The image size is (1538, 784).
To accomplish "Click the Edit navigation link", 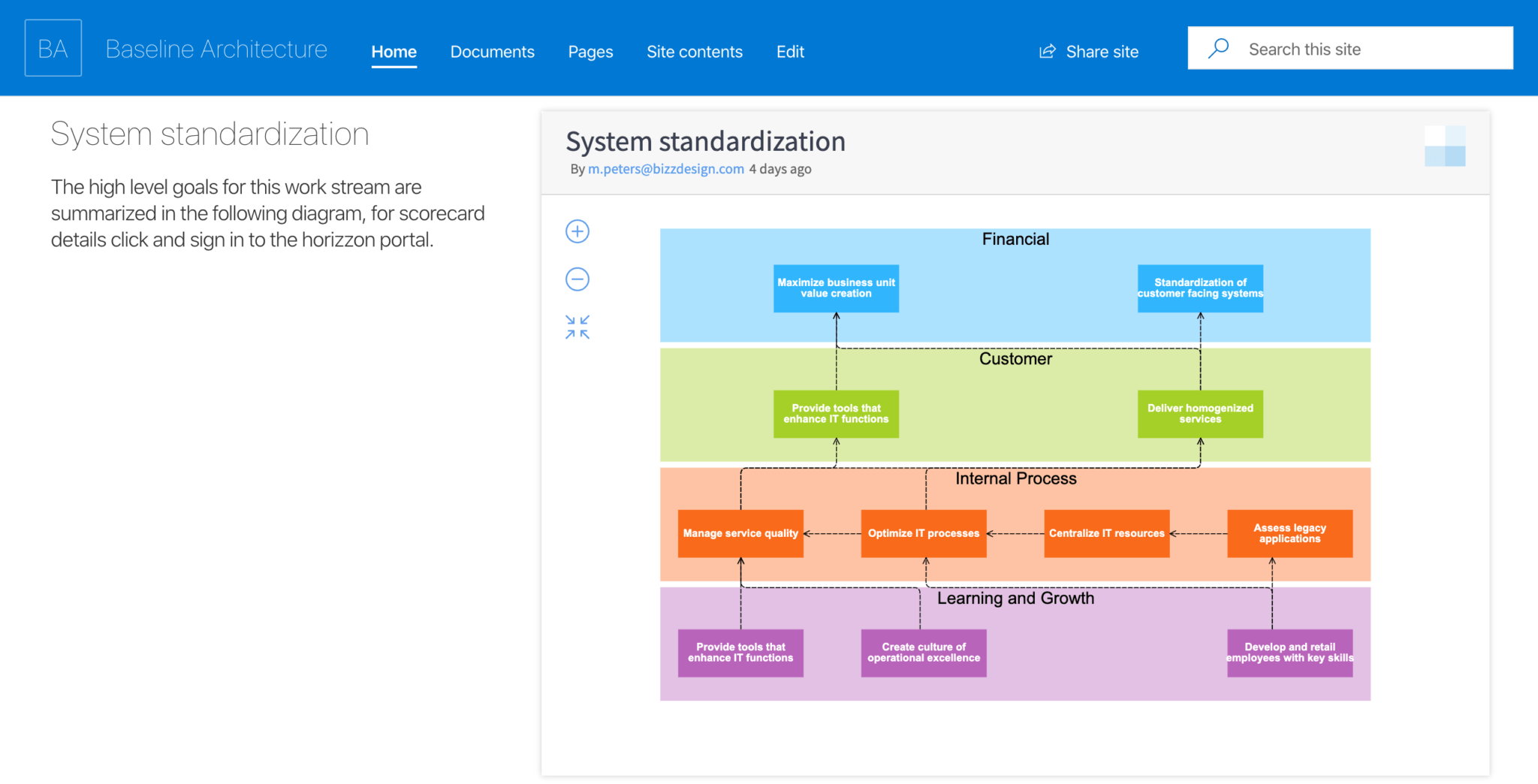I will point(790,52).
